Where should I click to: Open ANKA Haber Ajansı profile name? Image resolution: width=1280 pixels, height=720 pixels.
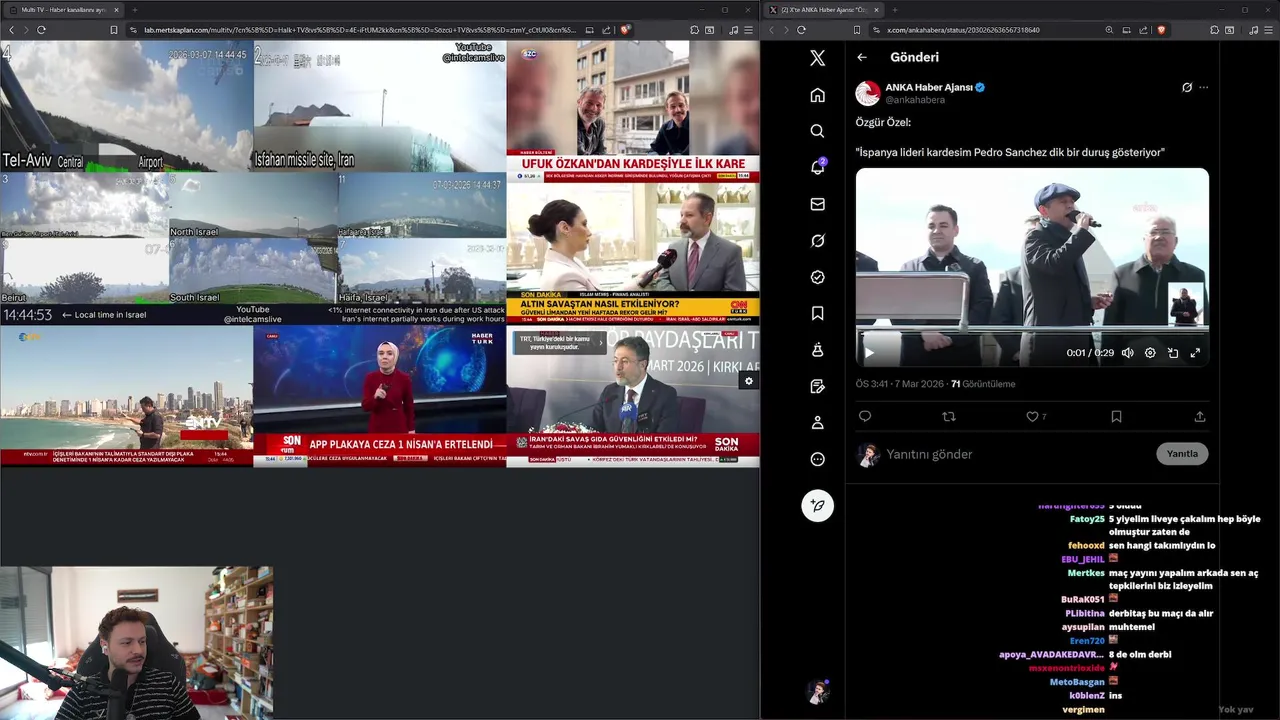coord(929,87)
